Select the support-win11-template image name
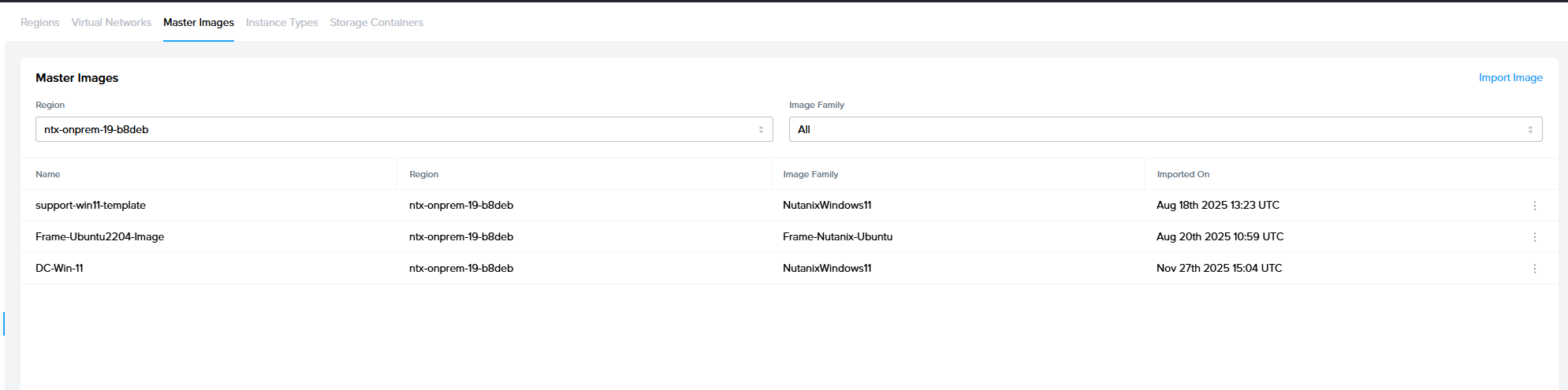1568x390 pixels. pos(91,205)
